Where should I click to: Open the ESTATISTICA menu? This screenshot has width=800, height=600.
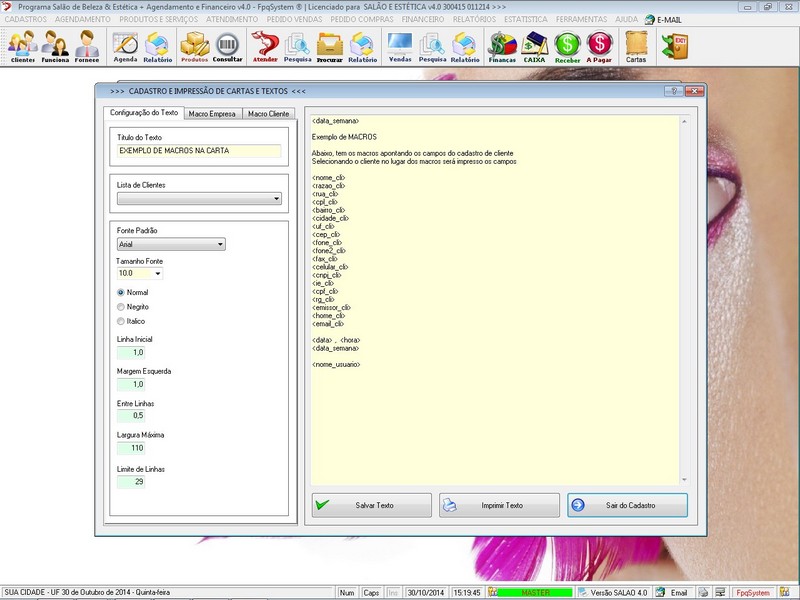click(526, 19)
